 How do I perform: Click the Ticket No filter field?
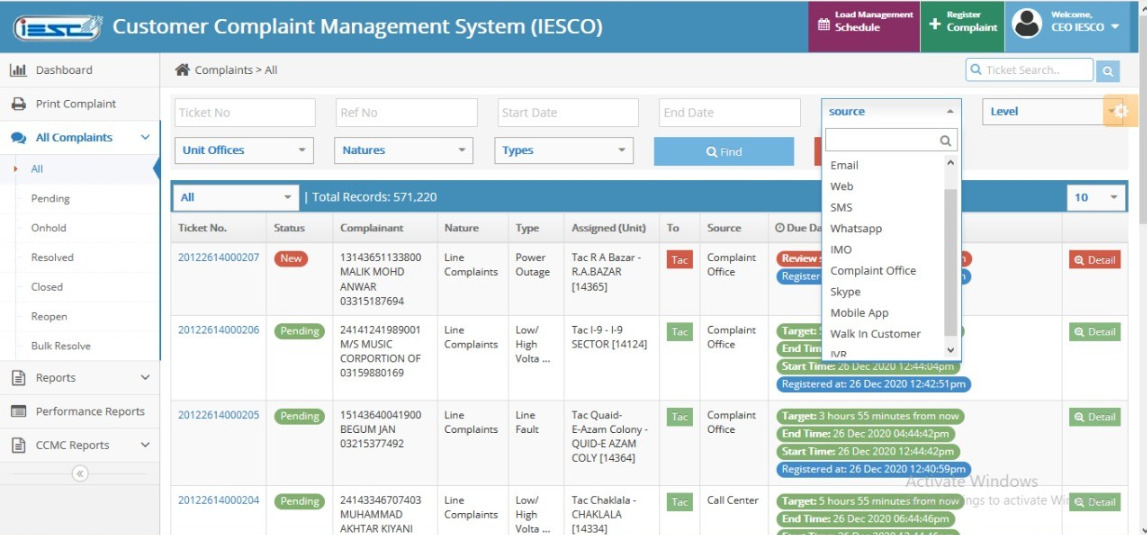click(245, 113)
